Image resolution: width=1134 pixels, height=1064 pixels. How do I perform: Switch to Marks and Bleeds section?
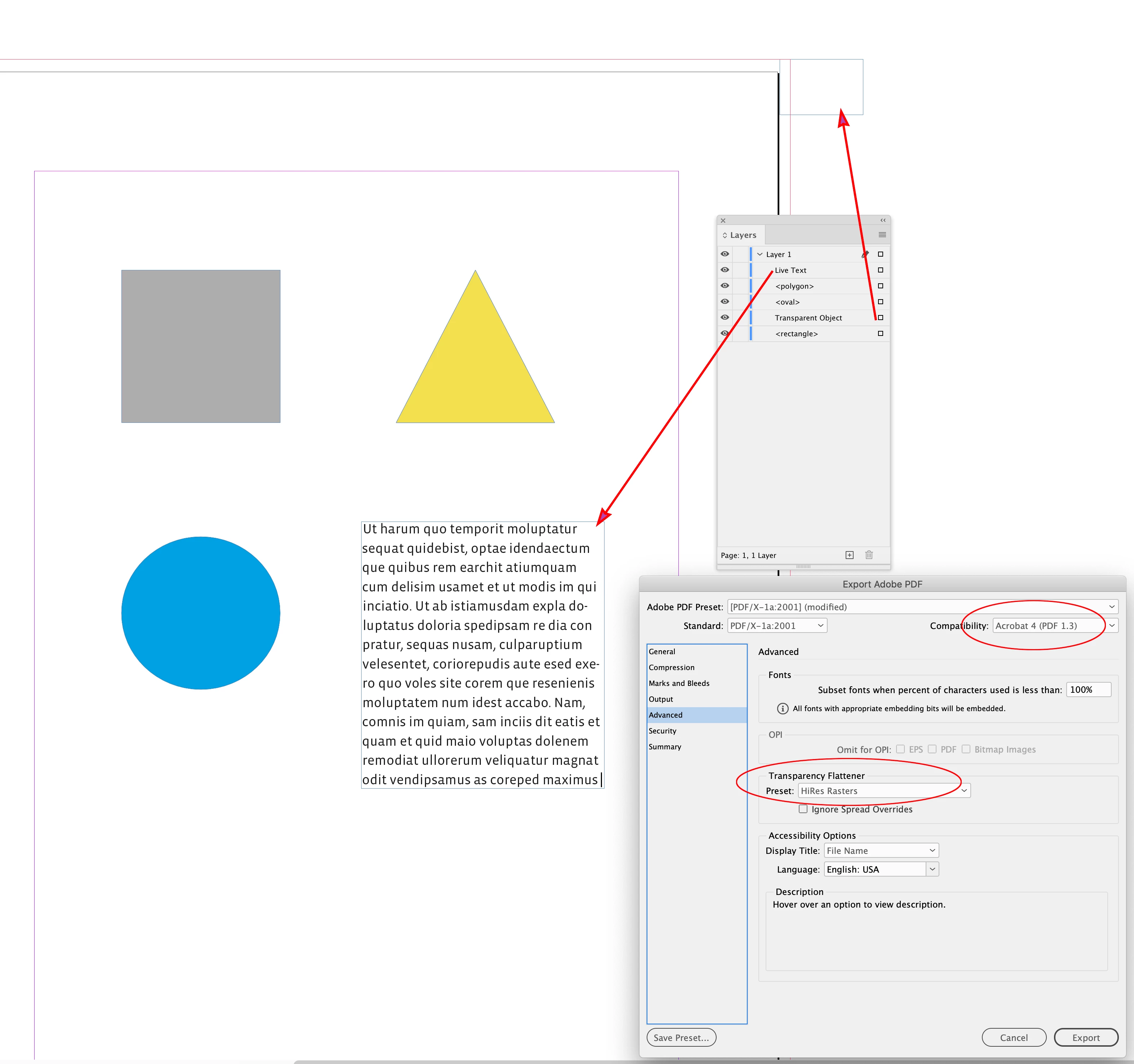click(x=679, y=683)
